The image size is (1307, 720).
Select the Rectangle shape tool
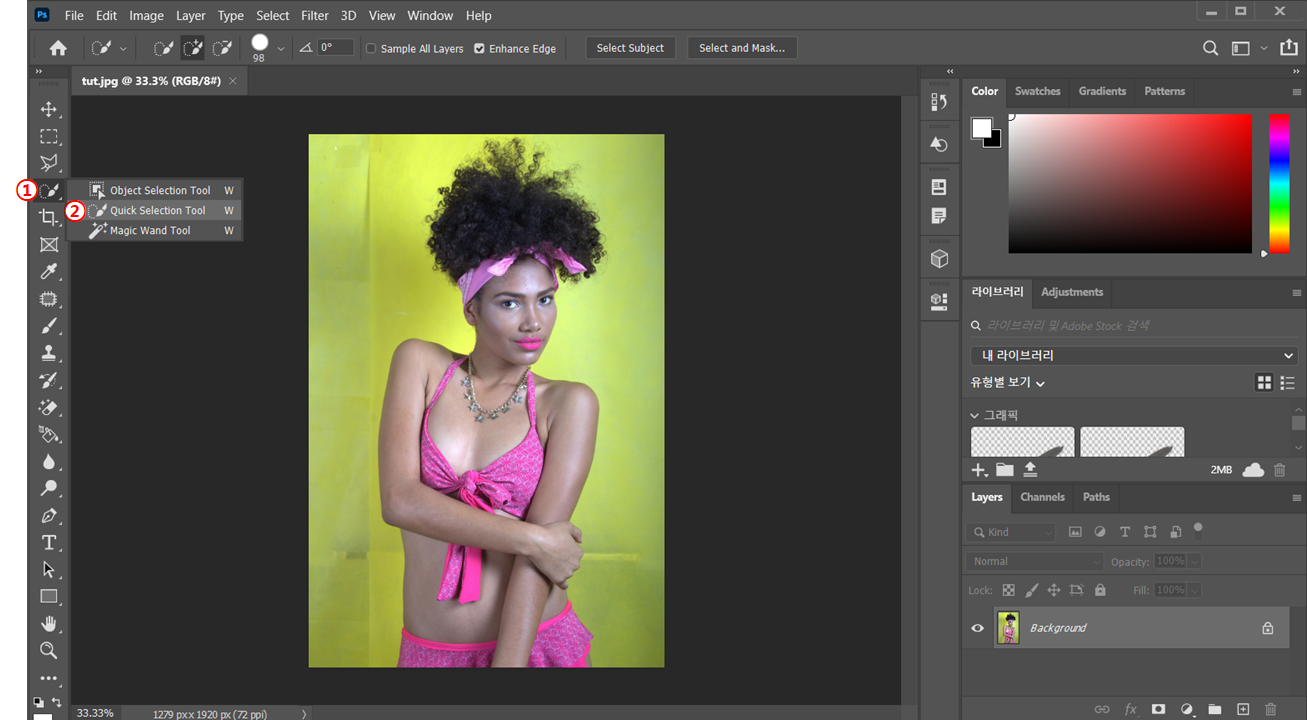(48, 596)
